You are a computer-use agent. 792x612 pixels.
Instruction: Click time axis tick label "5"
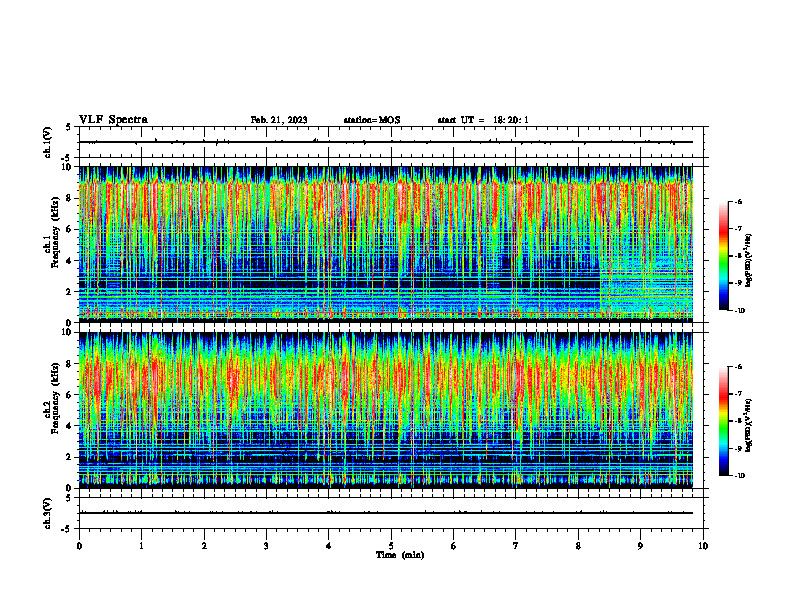[x=391, y=546]
